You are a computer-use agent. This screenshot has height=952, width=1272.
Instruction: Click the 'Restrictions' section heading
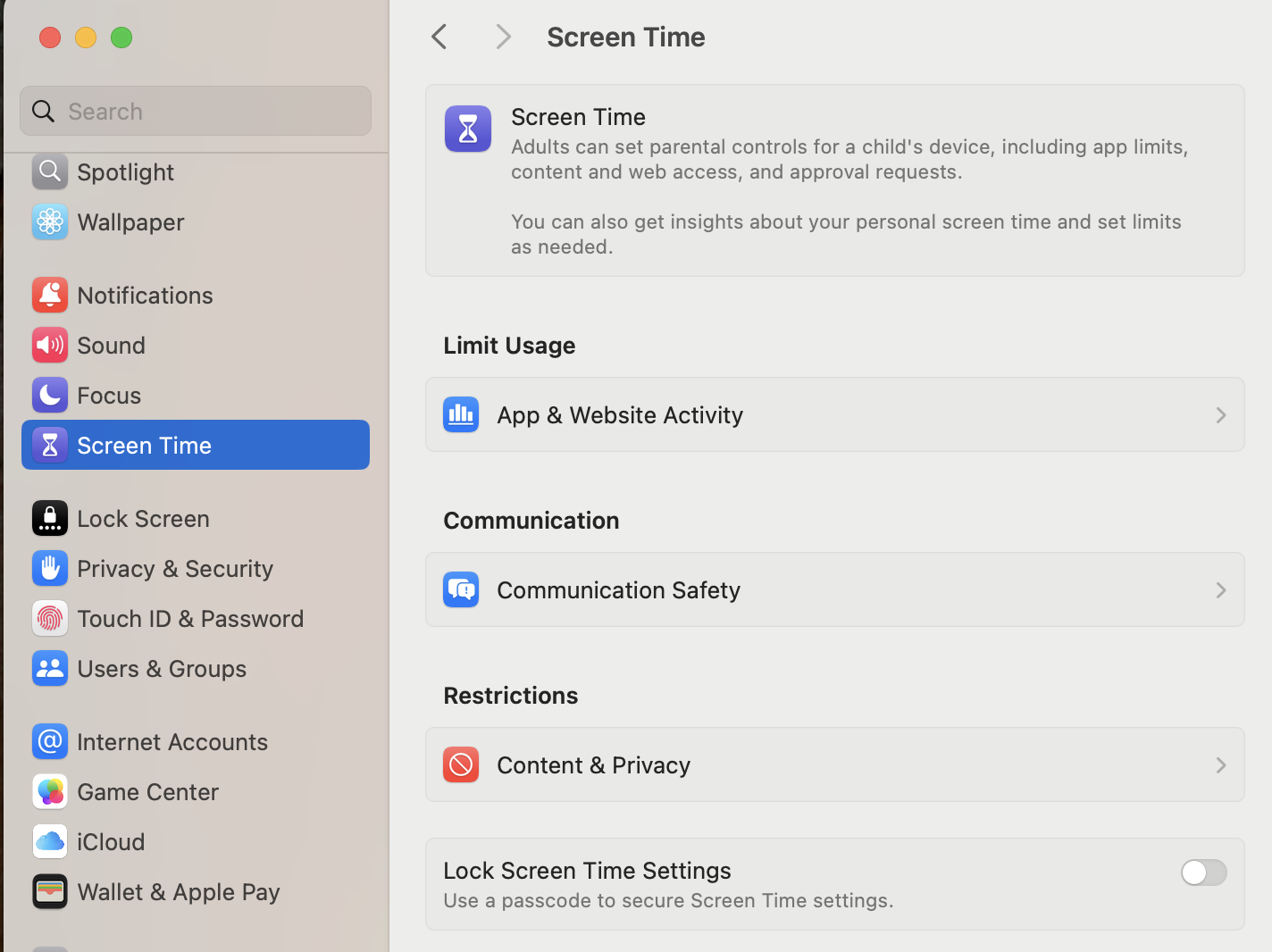click(510, 695)
